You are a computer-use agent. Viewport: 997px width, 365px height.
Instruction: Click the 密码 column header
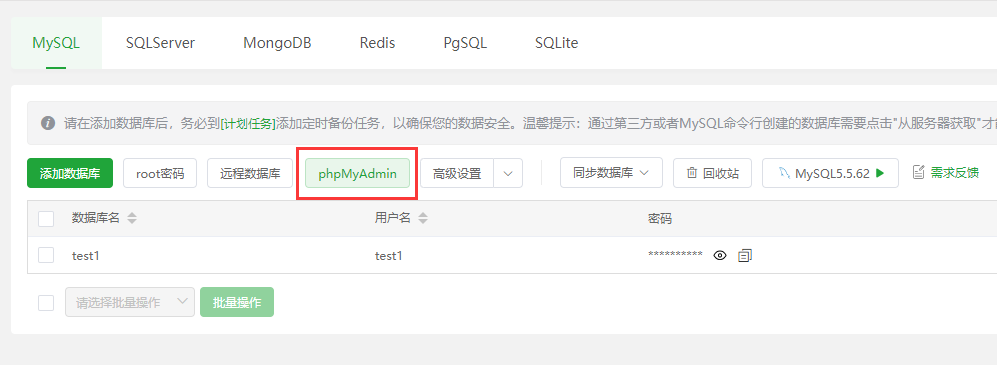660,219
